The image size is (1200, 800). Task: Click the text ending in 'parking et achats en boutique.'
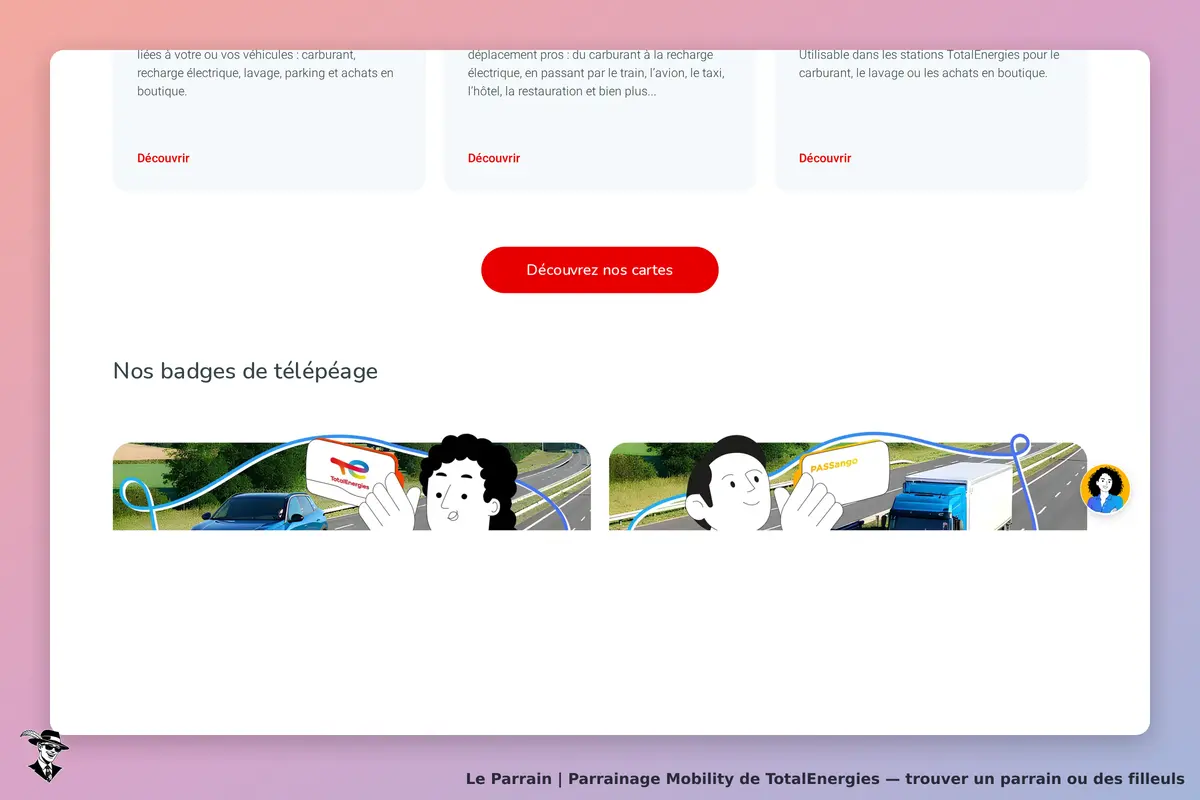266,73
